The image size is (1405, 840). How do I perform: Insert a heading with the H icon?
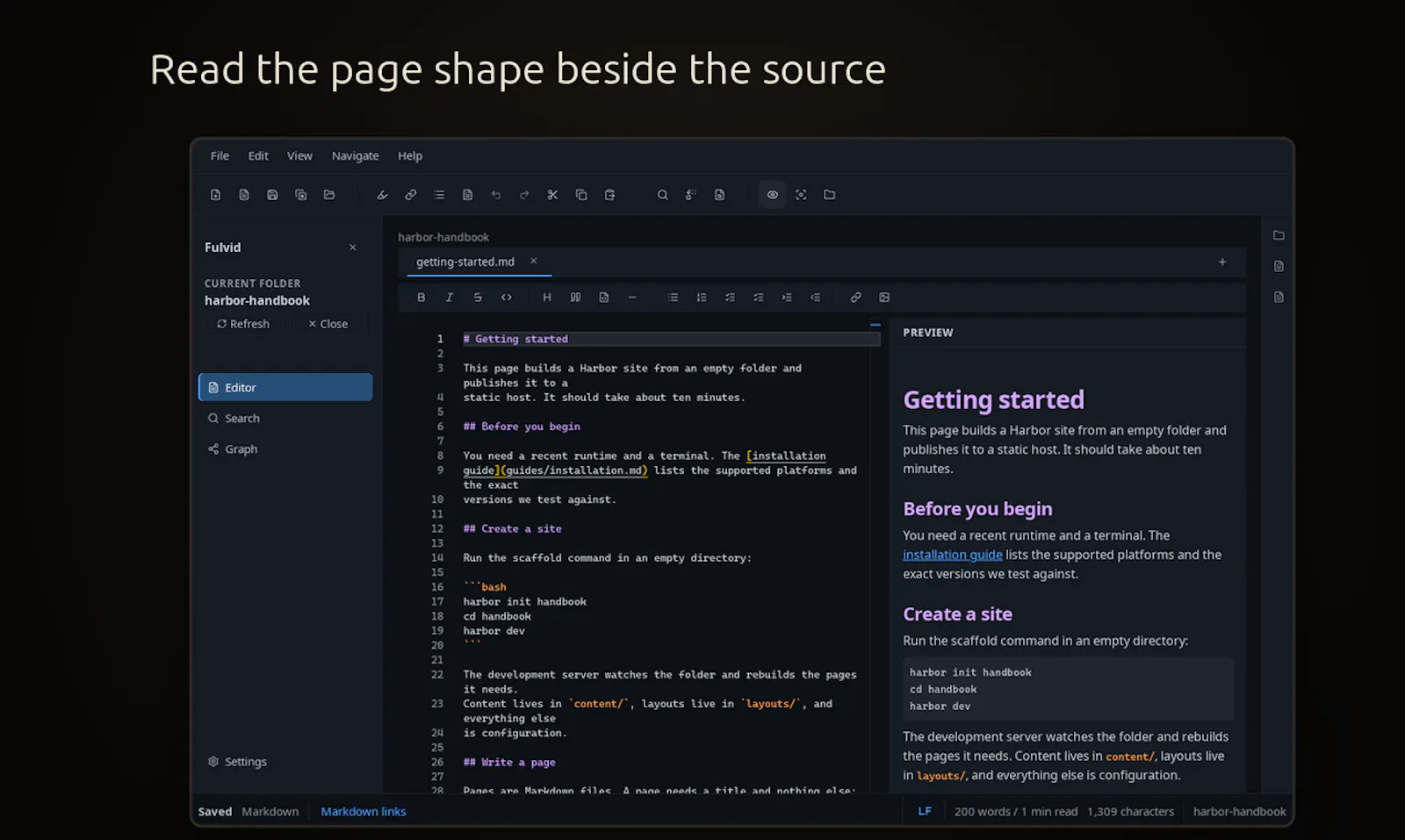(547, 298)
